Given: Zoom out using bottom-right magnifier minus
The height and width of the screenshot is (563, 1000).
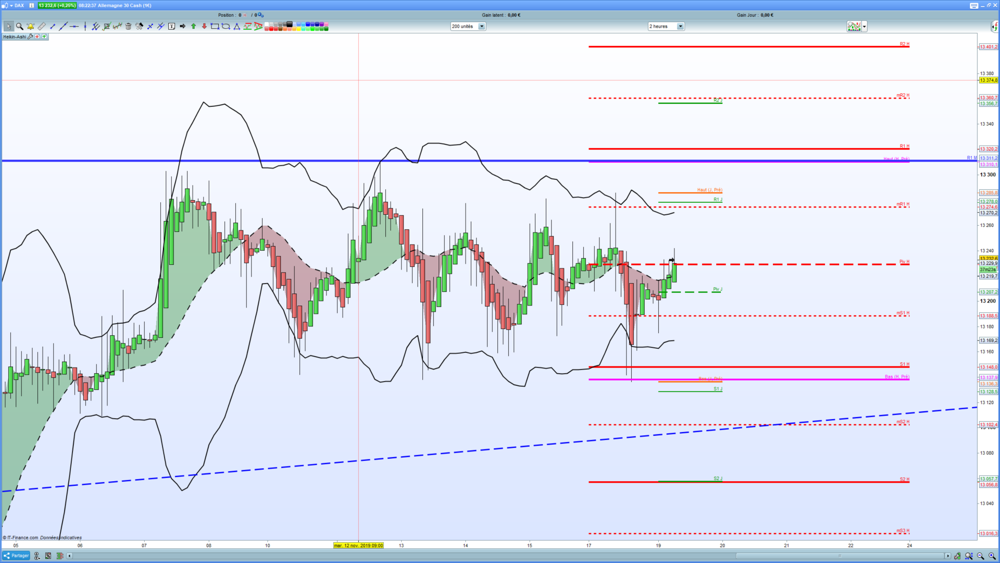Looking at the screenshot, I should [980, 556].
